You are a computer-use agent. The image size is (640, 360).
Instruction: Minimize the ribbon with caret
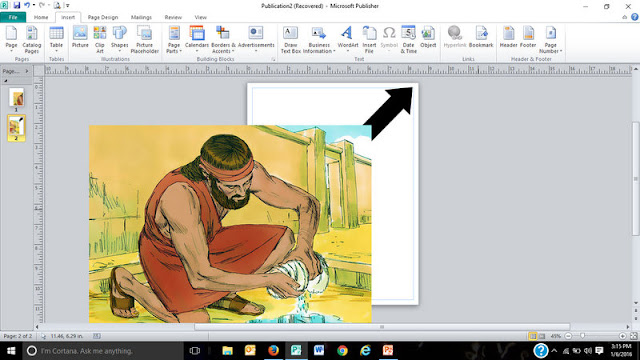click(624, 17)
